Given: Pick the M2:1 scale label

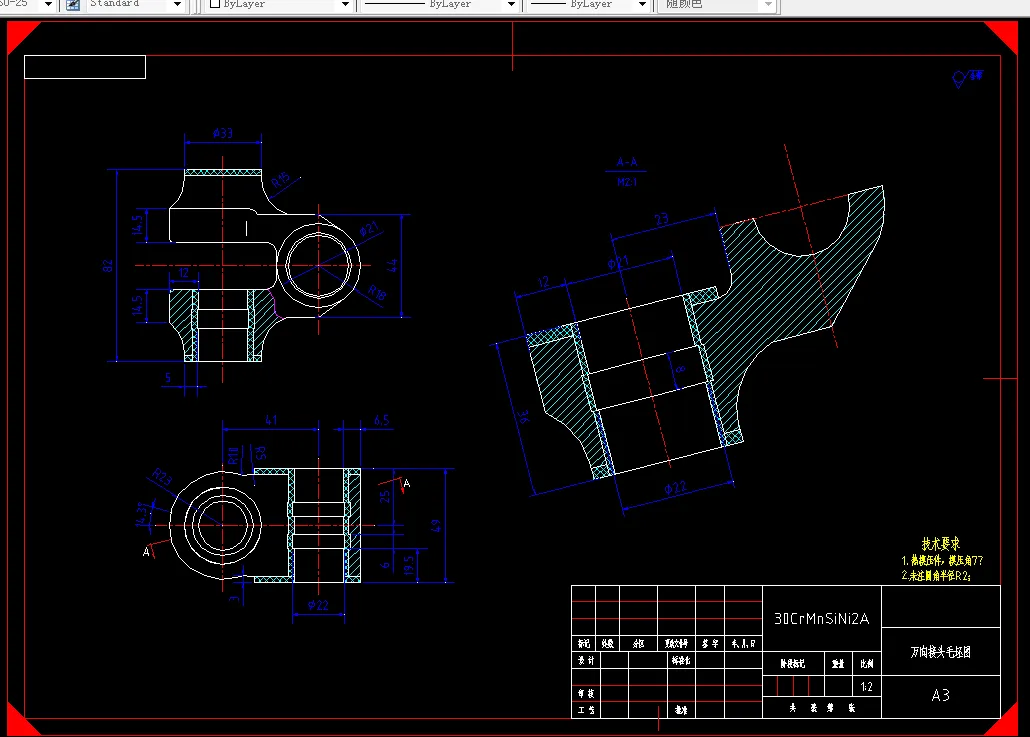Looking at the screenshot, I should (627, 182).
